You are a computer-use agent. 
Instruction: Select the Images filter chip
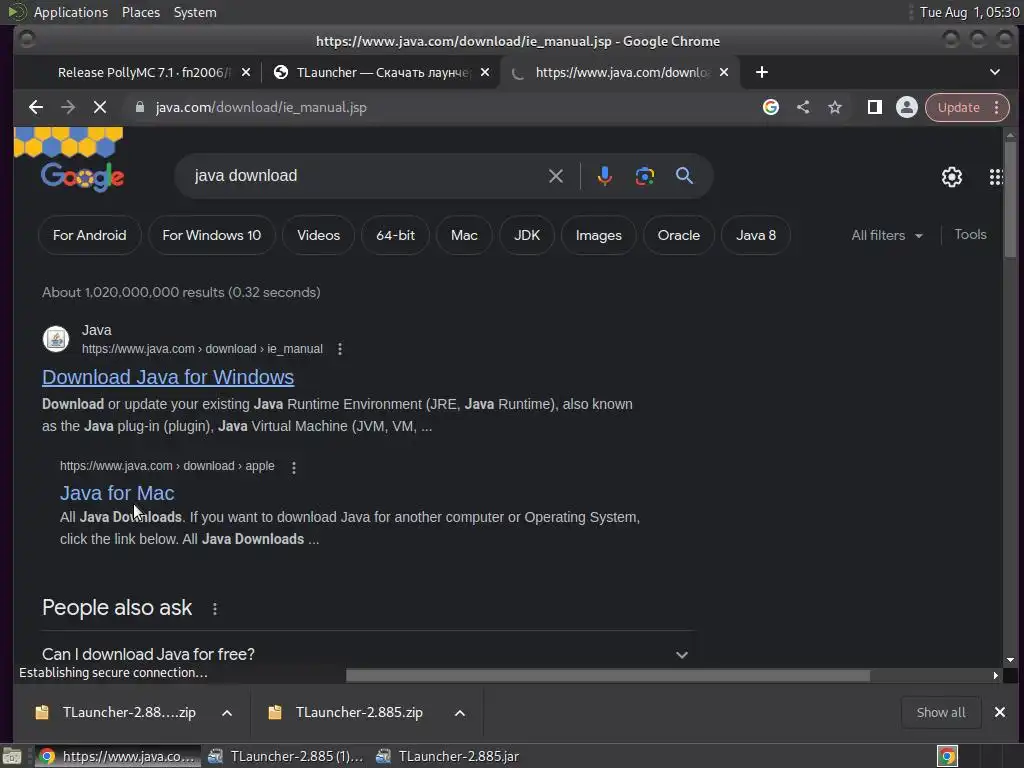coord(598,235)
